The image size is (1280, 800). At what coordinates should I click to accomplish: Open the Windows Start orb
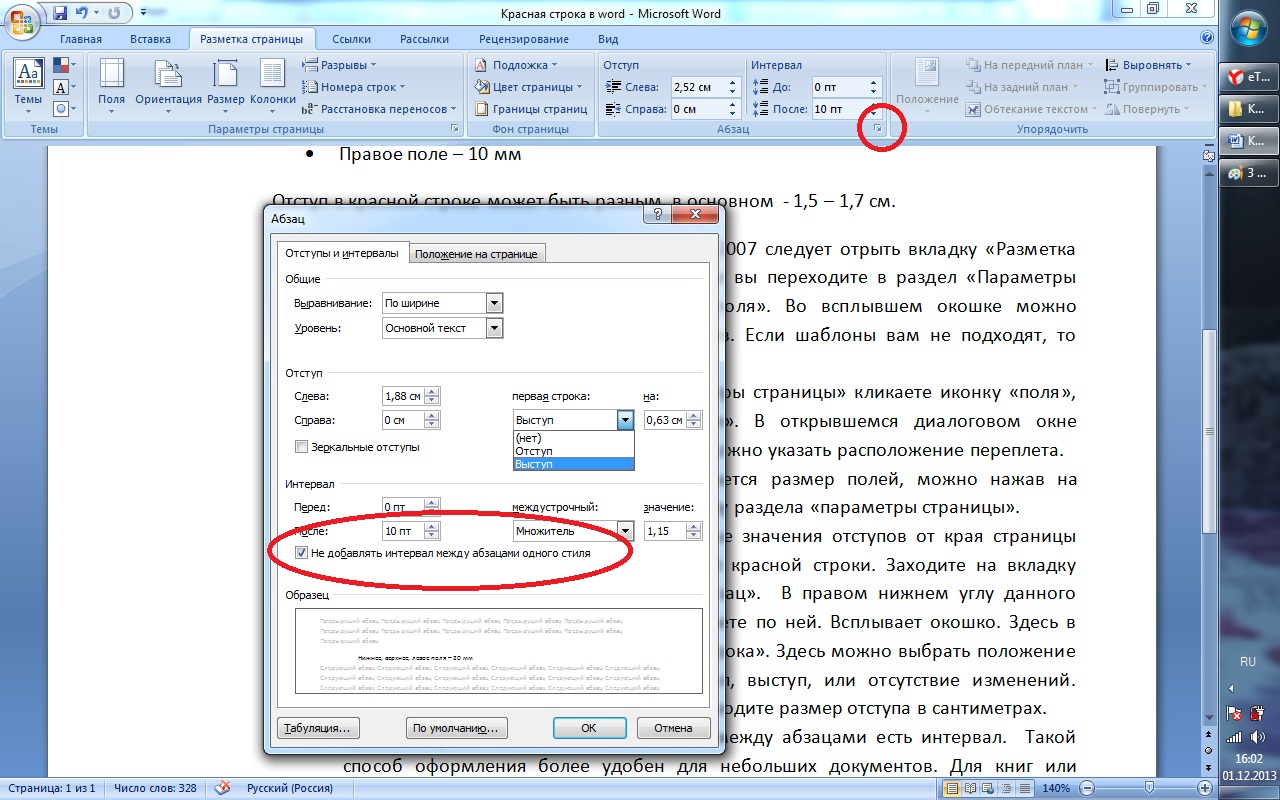1250,28
